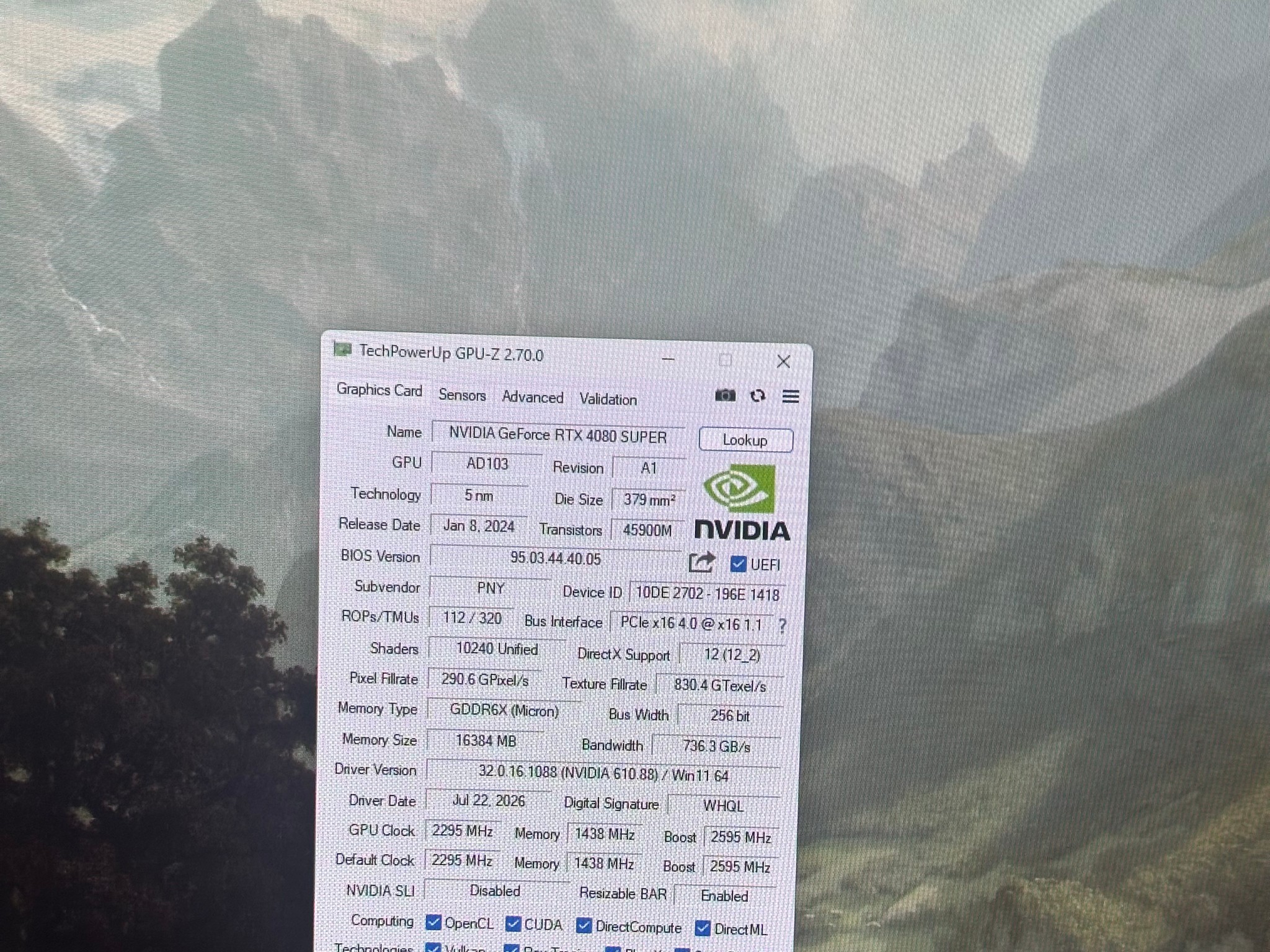Open the Advanced tab
1270x952 pixels.
533,397
